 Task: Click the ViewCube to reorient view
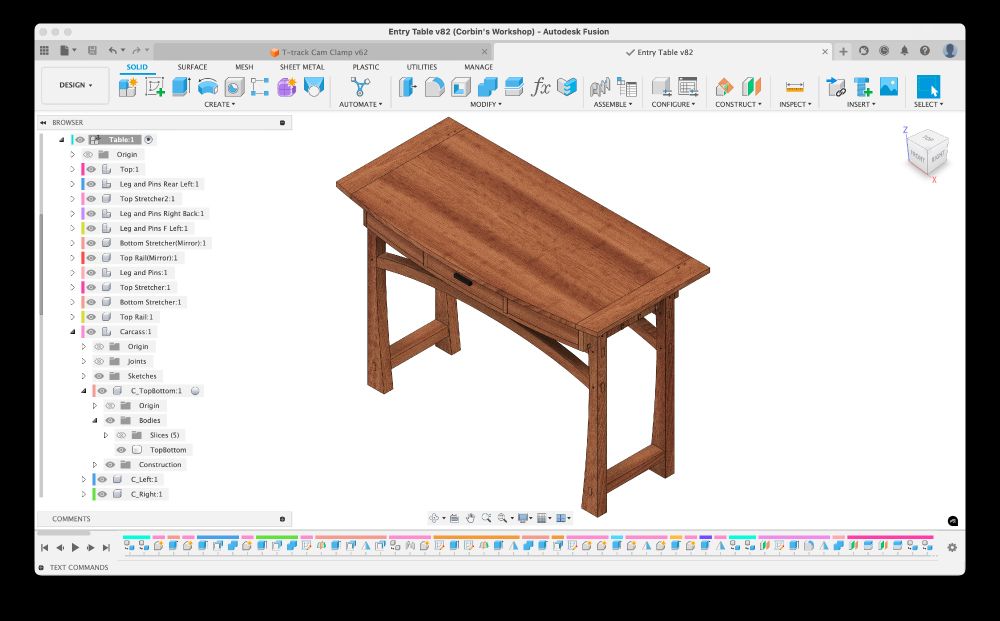pyautogui.click(x=928, y=152)
